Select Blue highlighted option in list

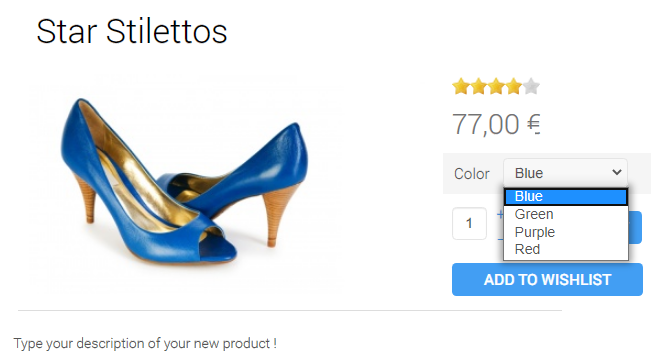click(566, 197)
